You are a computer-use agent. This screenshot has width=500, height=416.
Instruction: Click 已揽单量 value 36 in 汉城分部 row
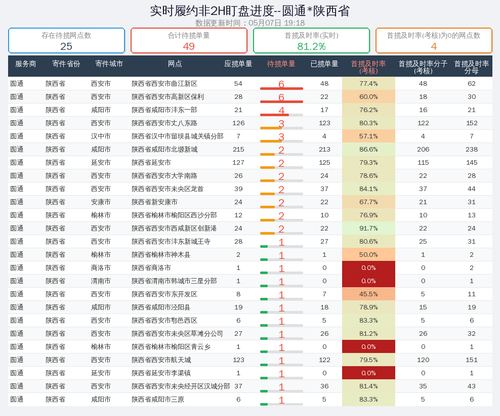[x=324, y=386]
